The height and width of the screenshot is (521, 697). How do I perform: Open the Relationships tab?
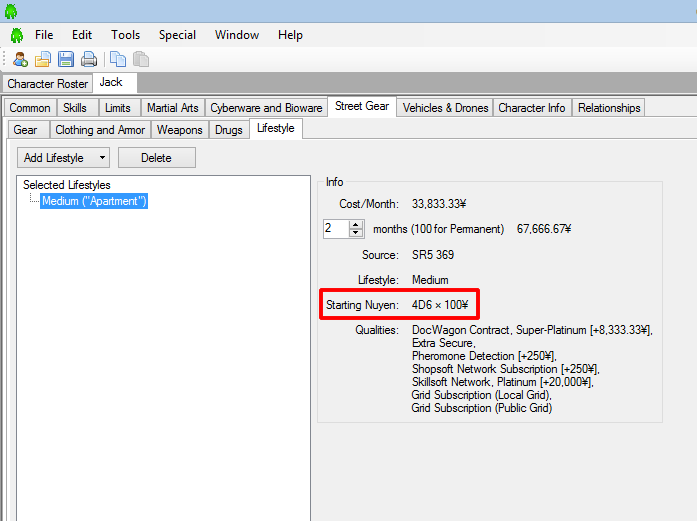(609, 108)
